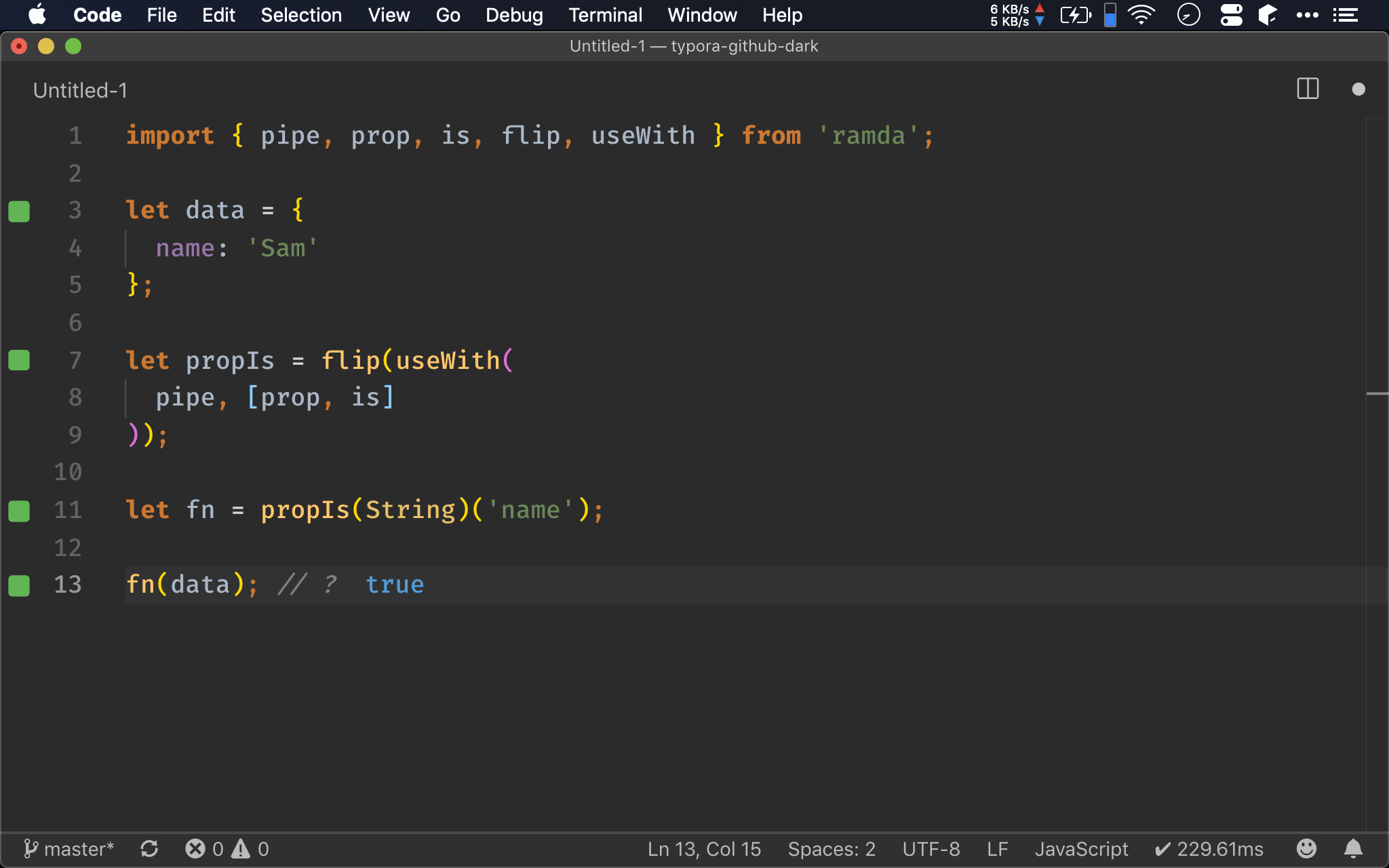Click the name property key on line 4
Screen dimensions: 1389x868
click(x=184, y=248)
